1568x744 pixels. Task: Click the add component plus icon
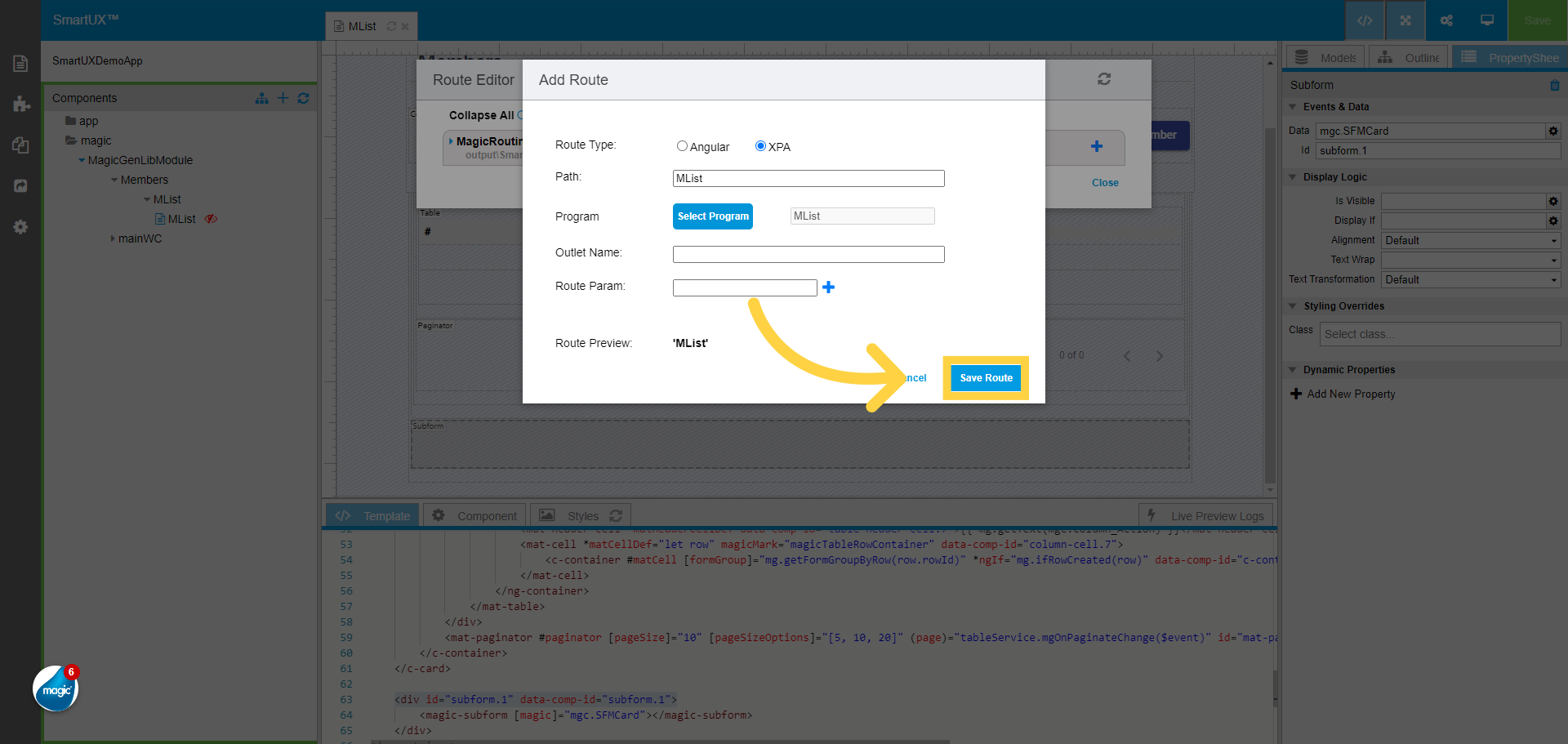[x=283, y=98]
